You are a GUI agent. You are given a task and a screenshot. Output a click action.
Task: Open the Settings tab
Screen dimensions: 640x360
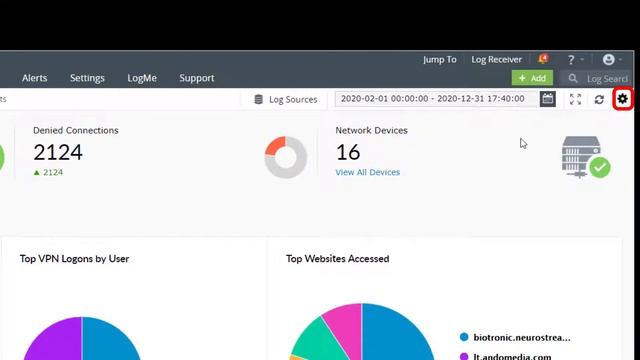click(x=87, y=78)
